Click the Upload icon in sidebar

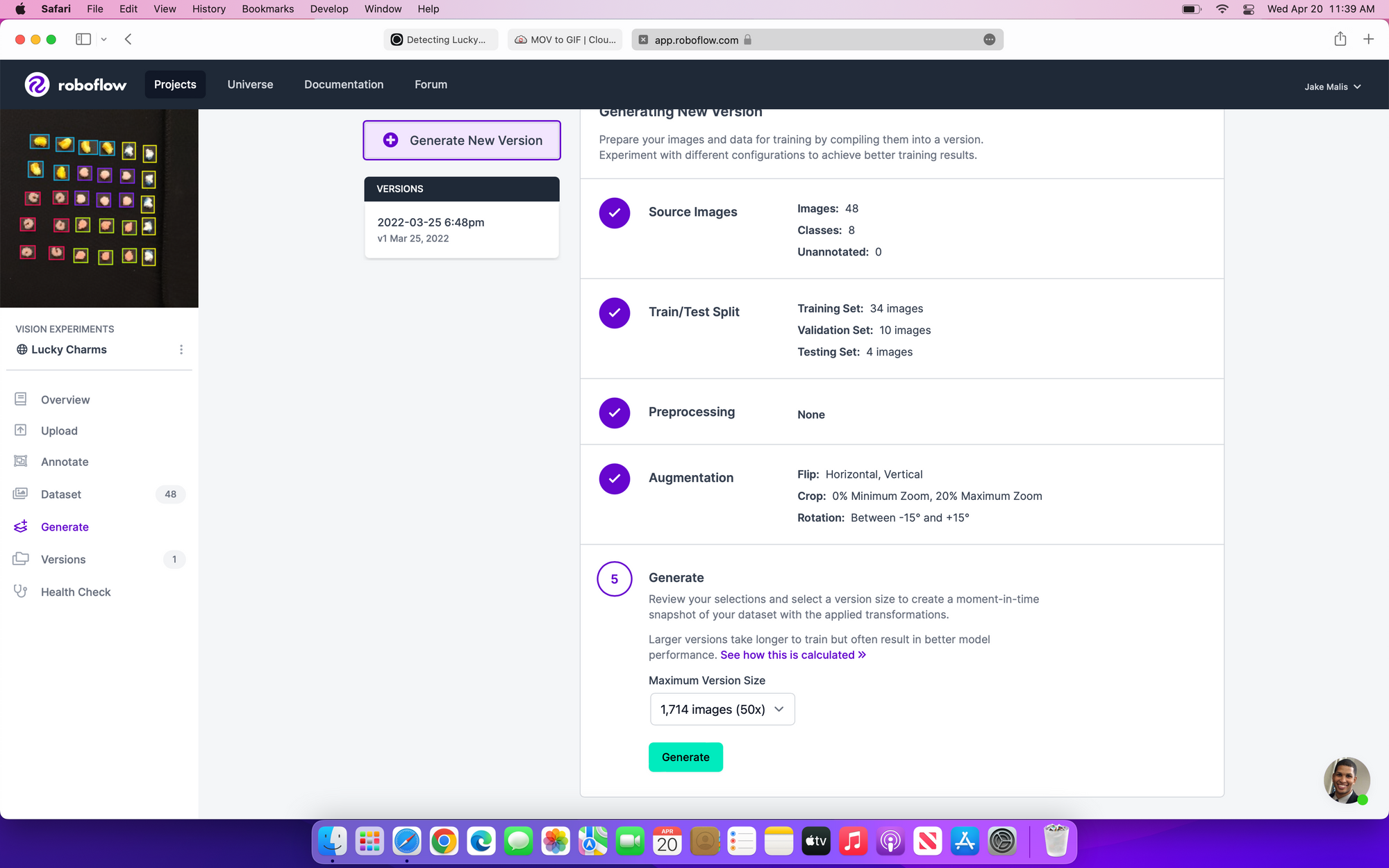[21, 431]
